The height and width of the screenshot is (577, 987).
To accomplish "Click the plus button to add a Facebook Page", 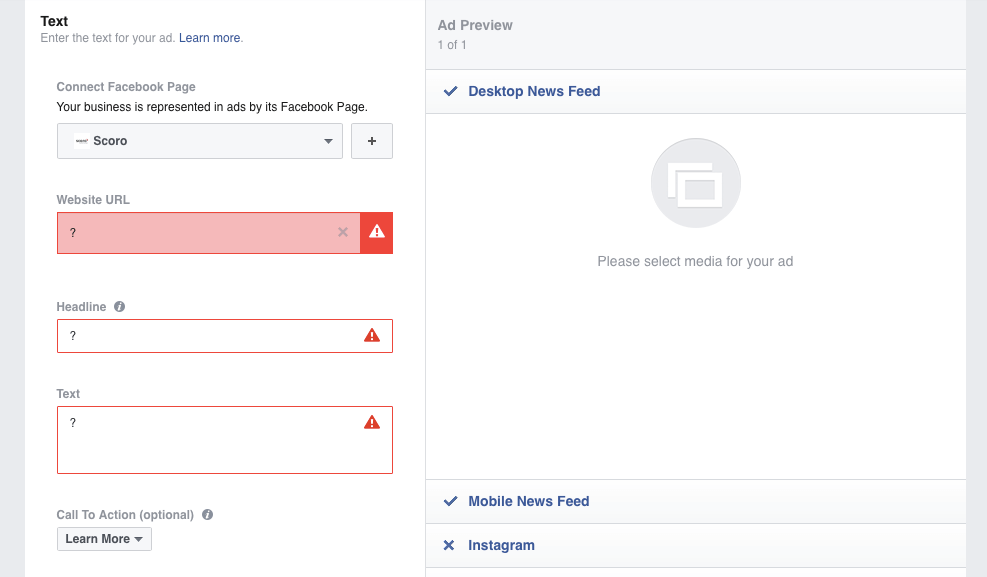I will pyautogui.click(x=371, y=141).
